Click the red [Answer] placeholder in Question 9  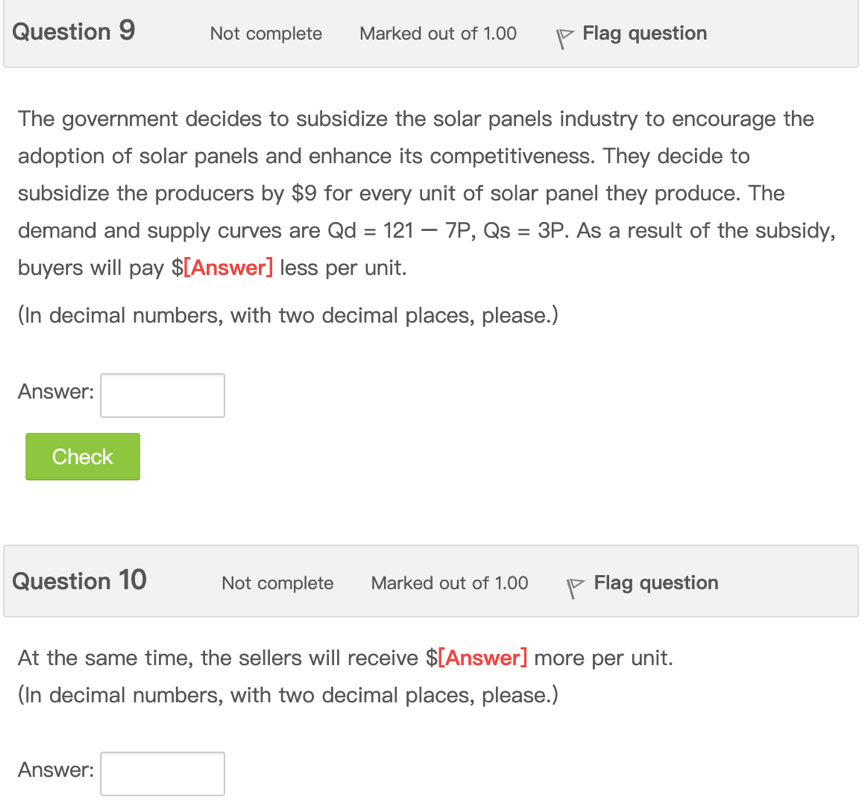pyautogui.click(x=230, y=267)
